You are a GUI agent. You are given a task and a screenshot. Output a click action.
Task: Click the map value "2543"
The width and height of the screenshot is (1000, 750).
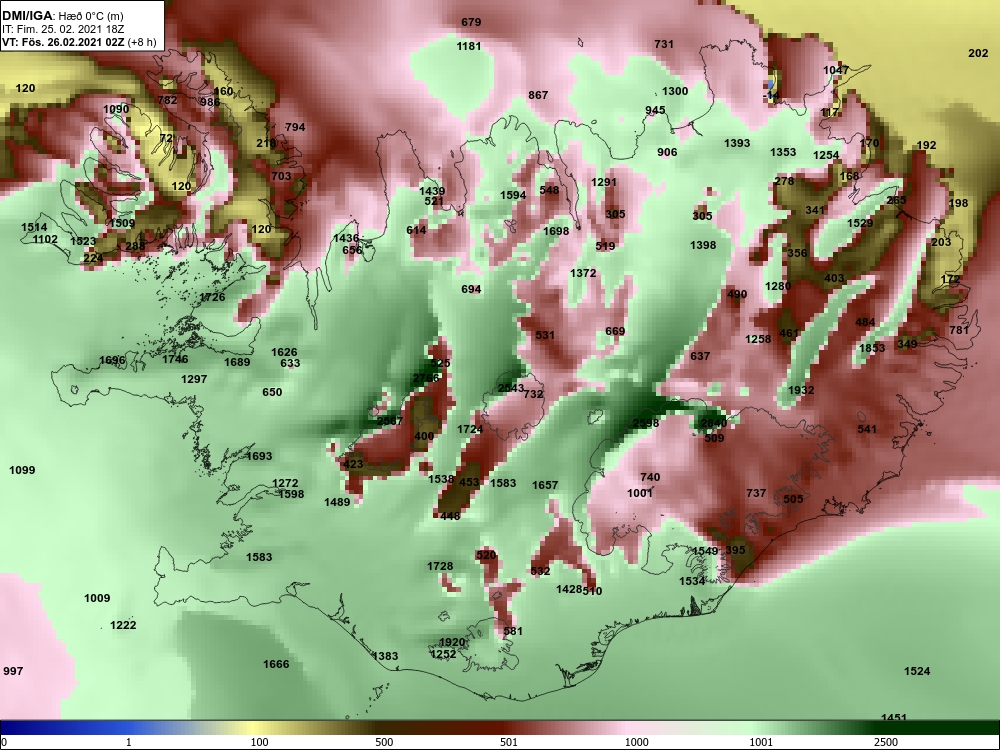click(x=511, y=388)
